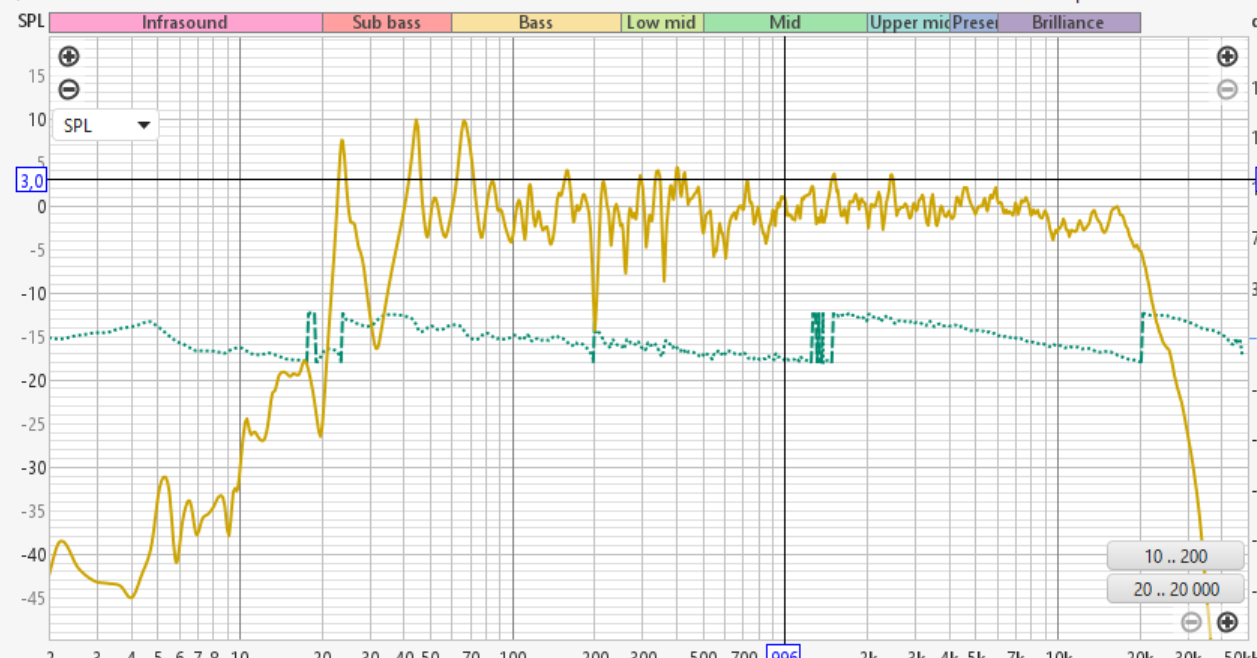Screen dimensions: 1257x658
Task: Zoom in the left SPL axis
Action: (x=69, y=57)
